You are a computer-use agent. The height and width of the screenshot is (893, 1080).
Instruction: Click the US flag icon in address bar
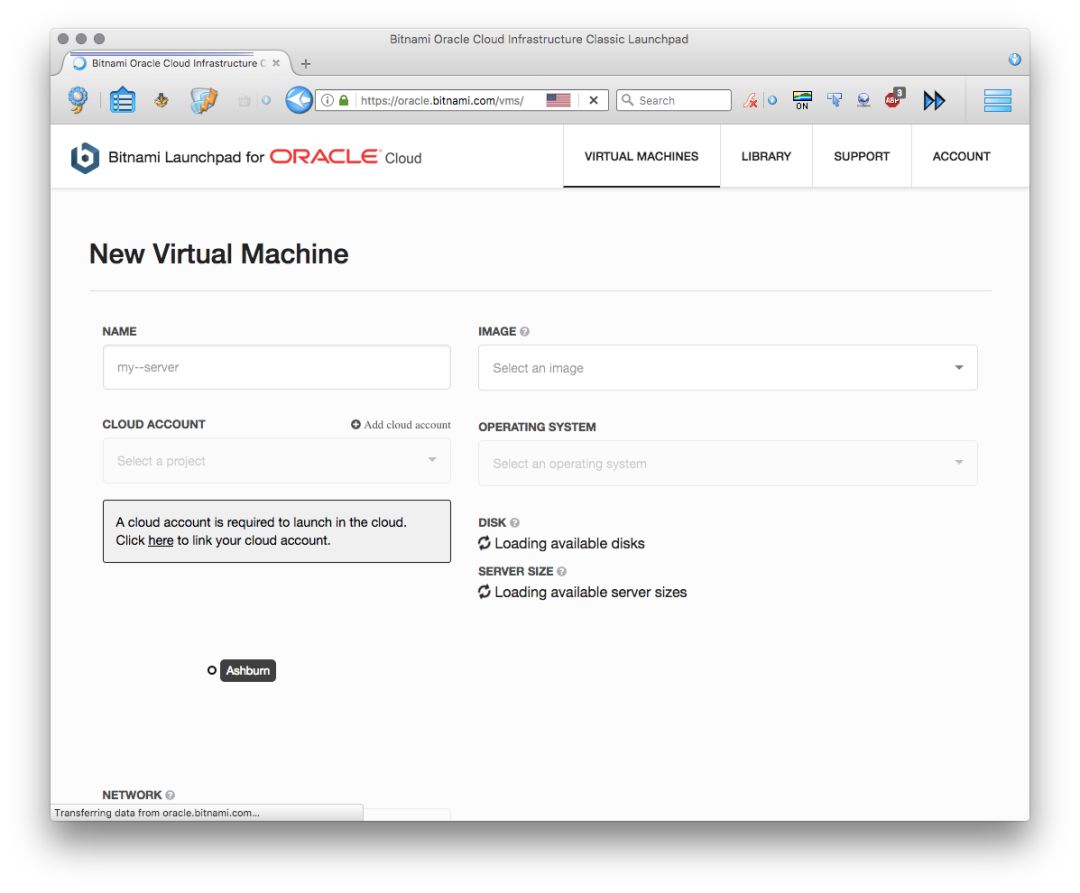(558, 101)
